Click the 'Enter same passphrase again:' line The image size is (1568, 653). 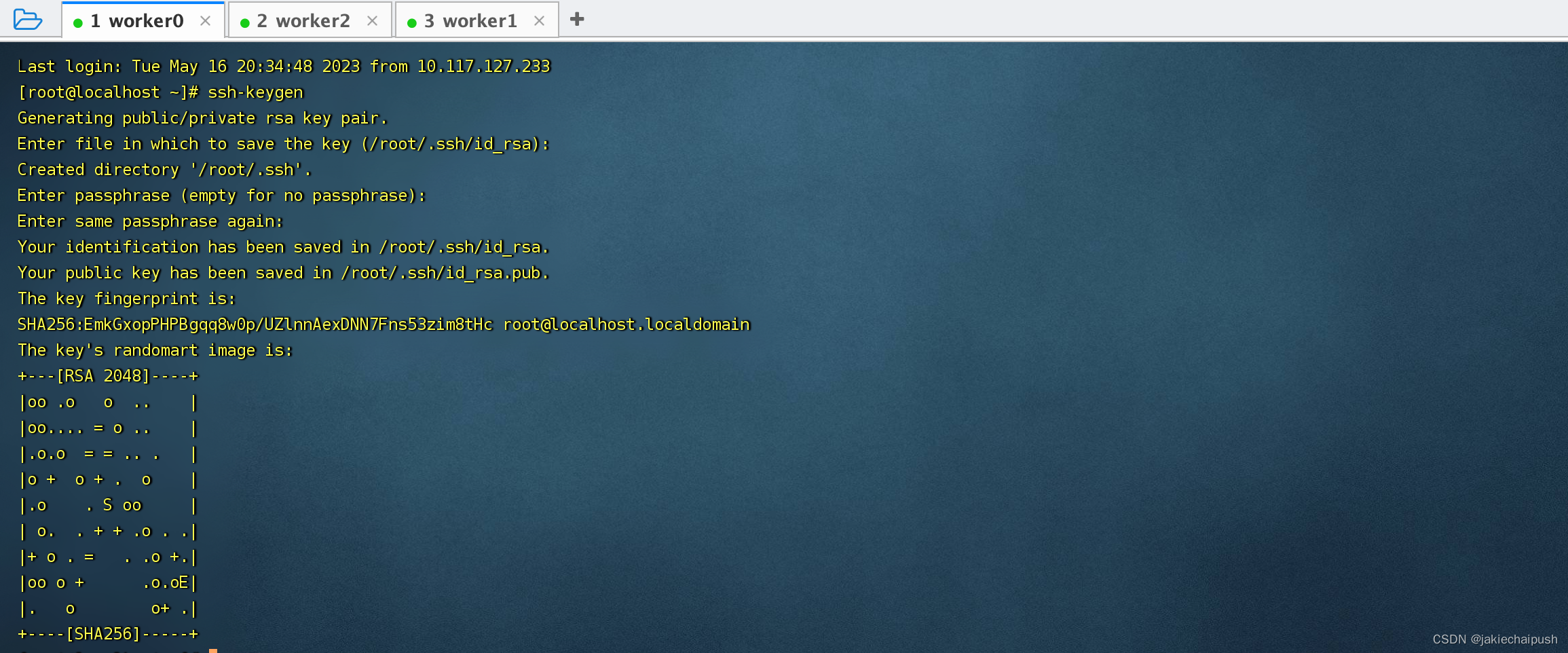[150, 221]
